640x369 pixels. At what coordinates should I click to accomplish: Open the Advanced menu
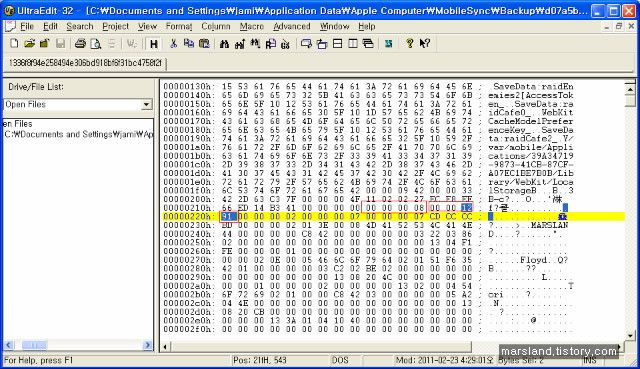pyautogui.click(x=291, y=27)
